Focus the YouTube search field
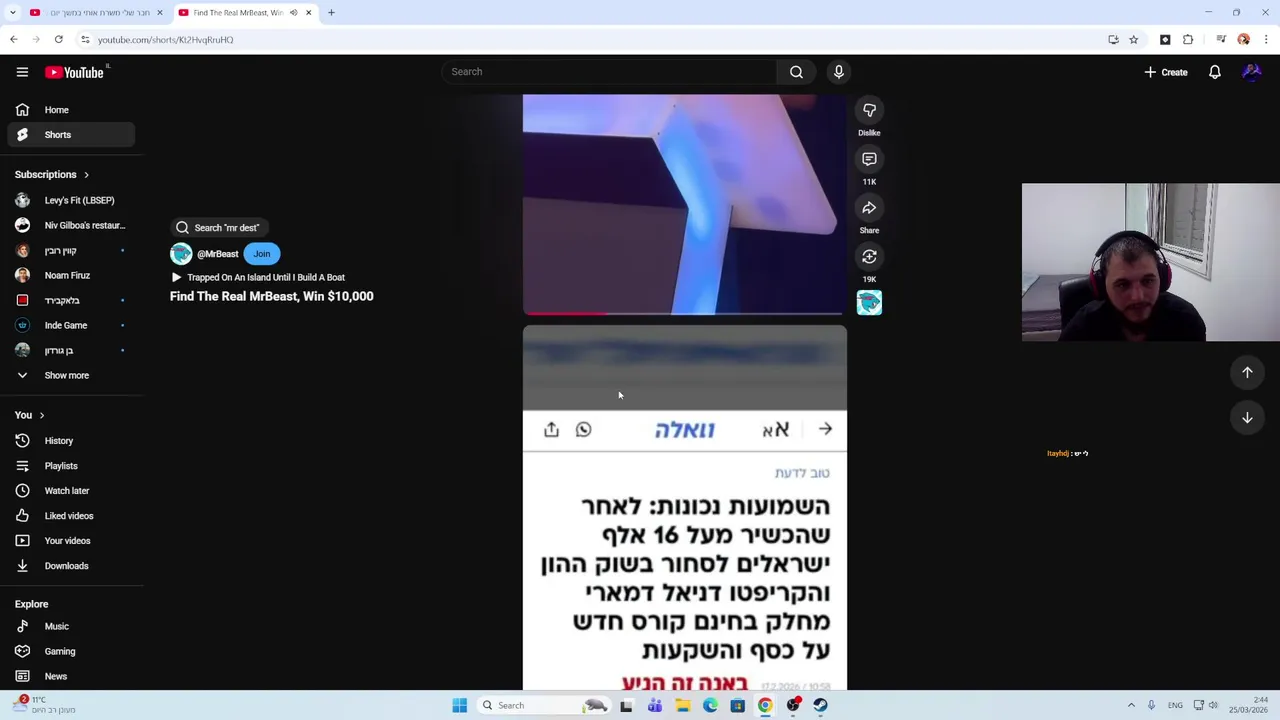Image resolution: width=1280 pixels, height=720 pixels. [x=609, y=72]
